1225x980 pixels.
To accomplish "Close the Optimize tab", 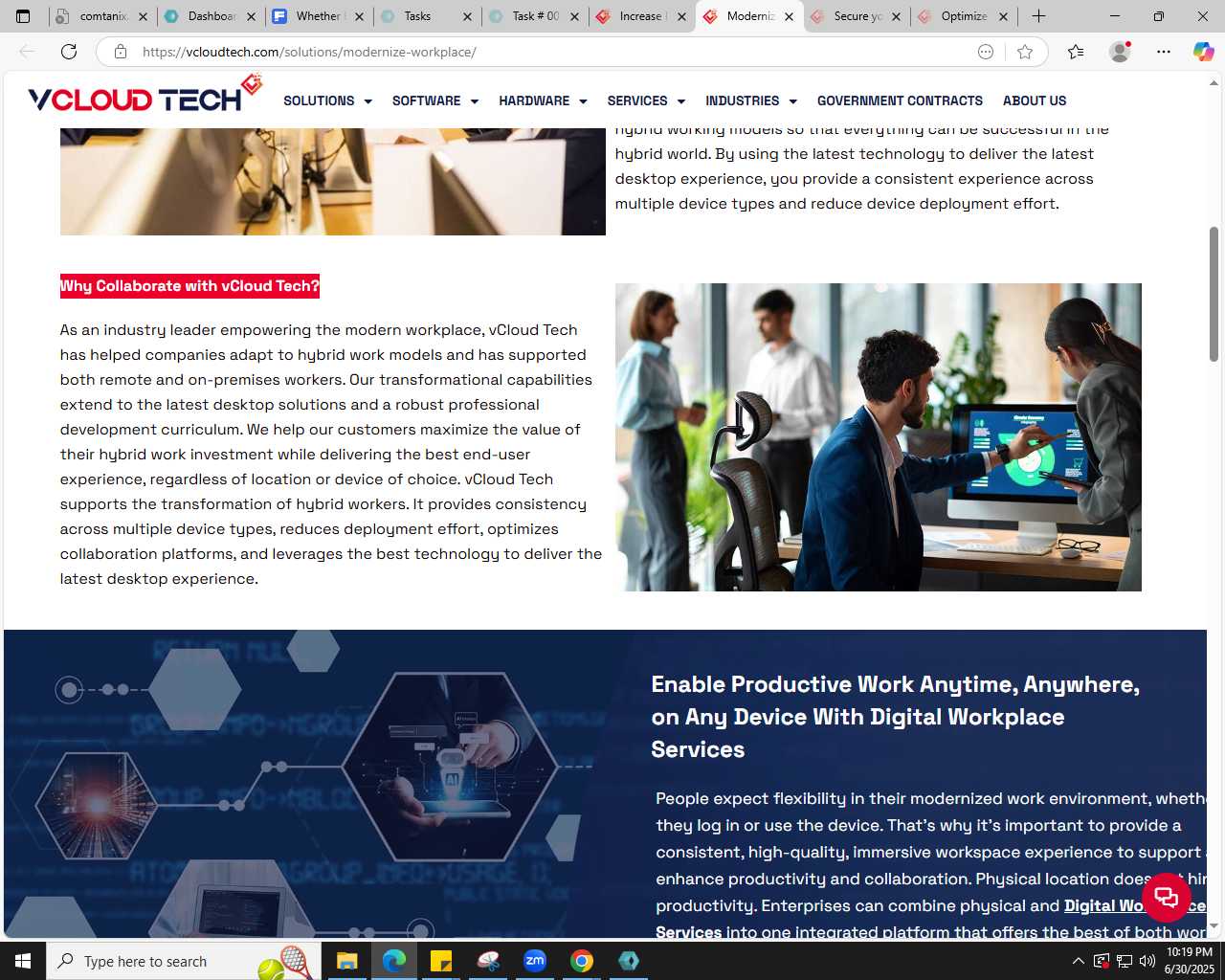I will tap(1003, 16).
